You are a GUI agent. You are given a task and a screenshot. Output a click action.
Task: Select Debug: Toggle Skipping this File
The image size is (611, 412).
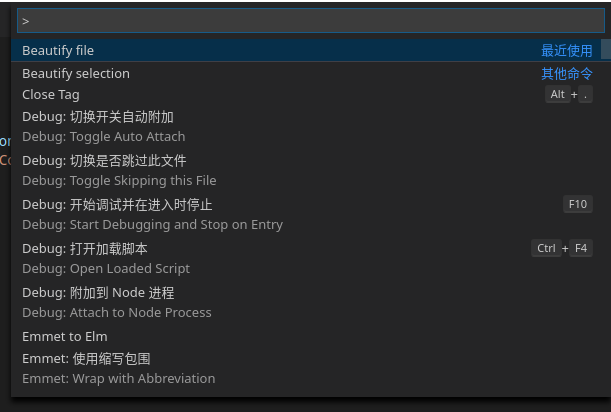click(119, 170)
